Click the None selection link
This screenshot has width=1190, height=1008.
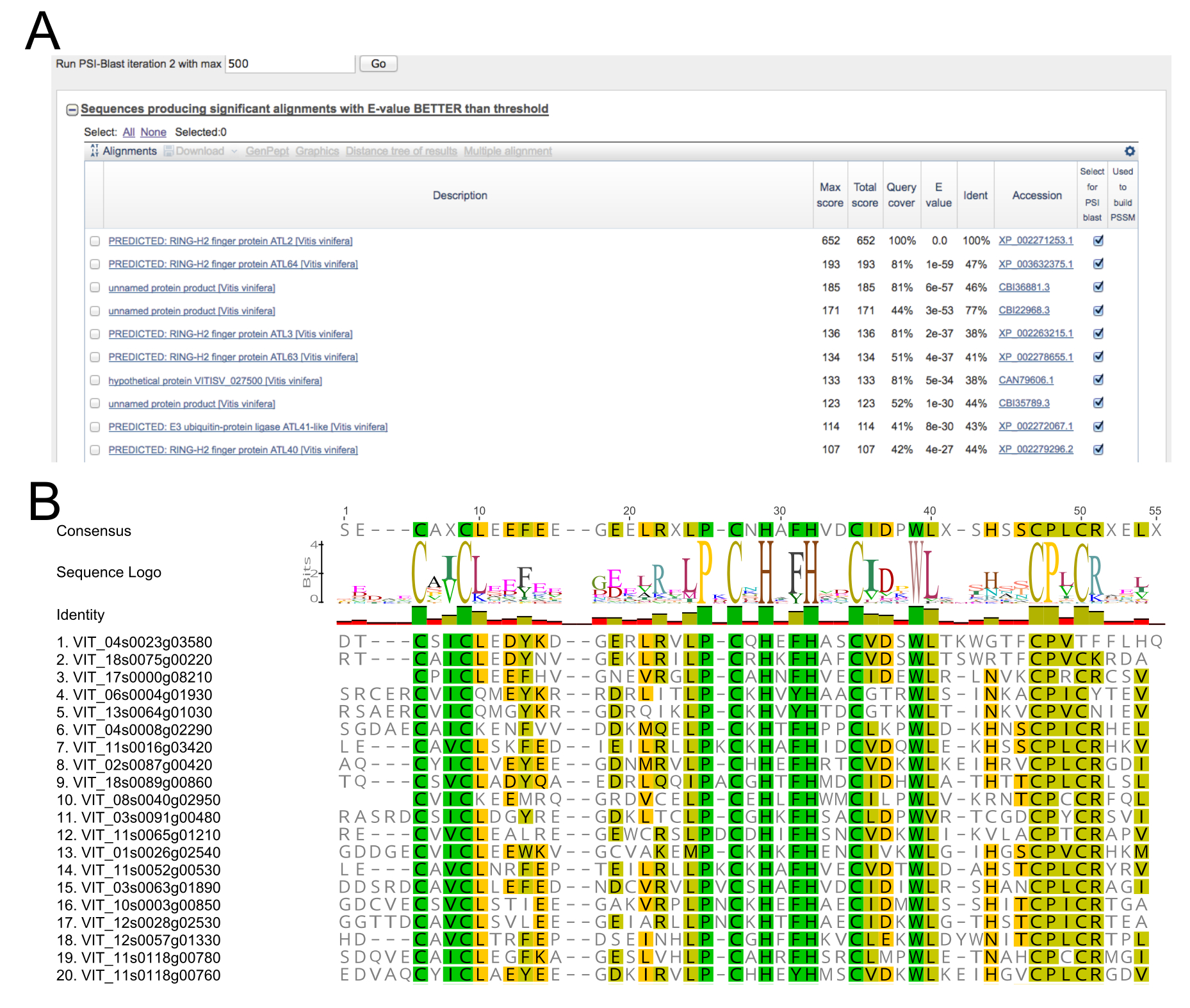[153, 133]
